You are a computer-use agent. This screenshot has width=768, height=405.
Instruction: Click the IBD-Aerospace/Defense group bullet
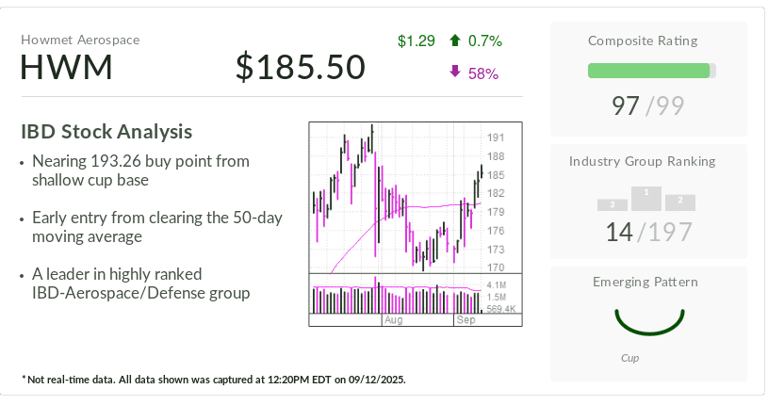[x=140, y=283]
